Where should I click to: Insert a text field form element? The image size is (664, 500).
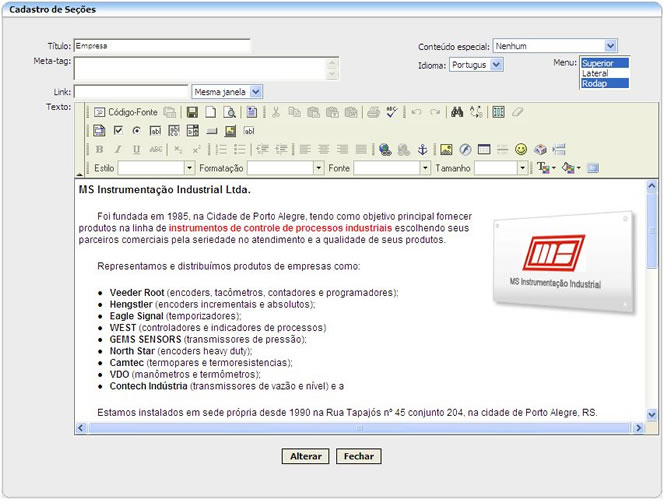[155, 131]
